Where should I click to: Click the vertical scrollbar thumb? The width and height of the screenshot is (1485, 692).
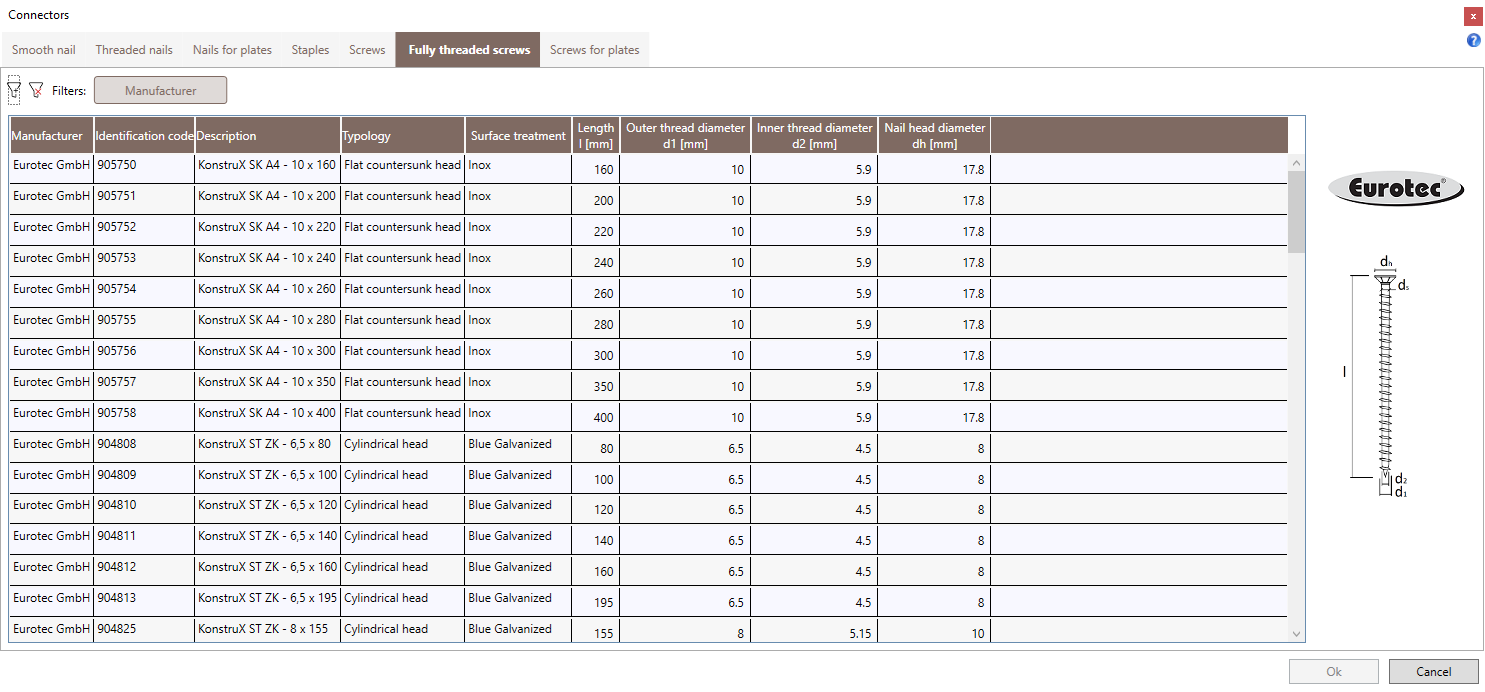pos(1297,211)
